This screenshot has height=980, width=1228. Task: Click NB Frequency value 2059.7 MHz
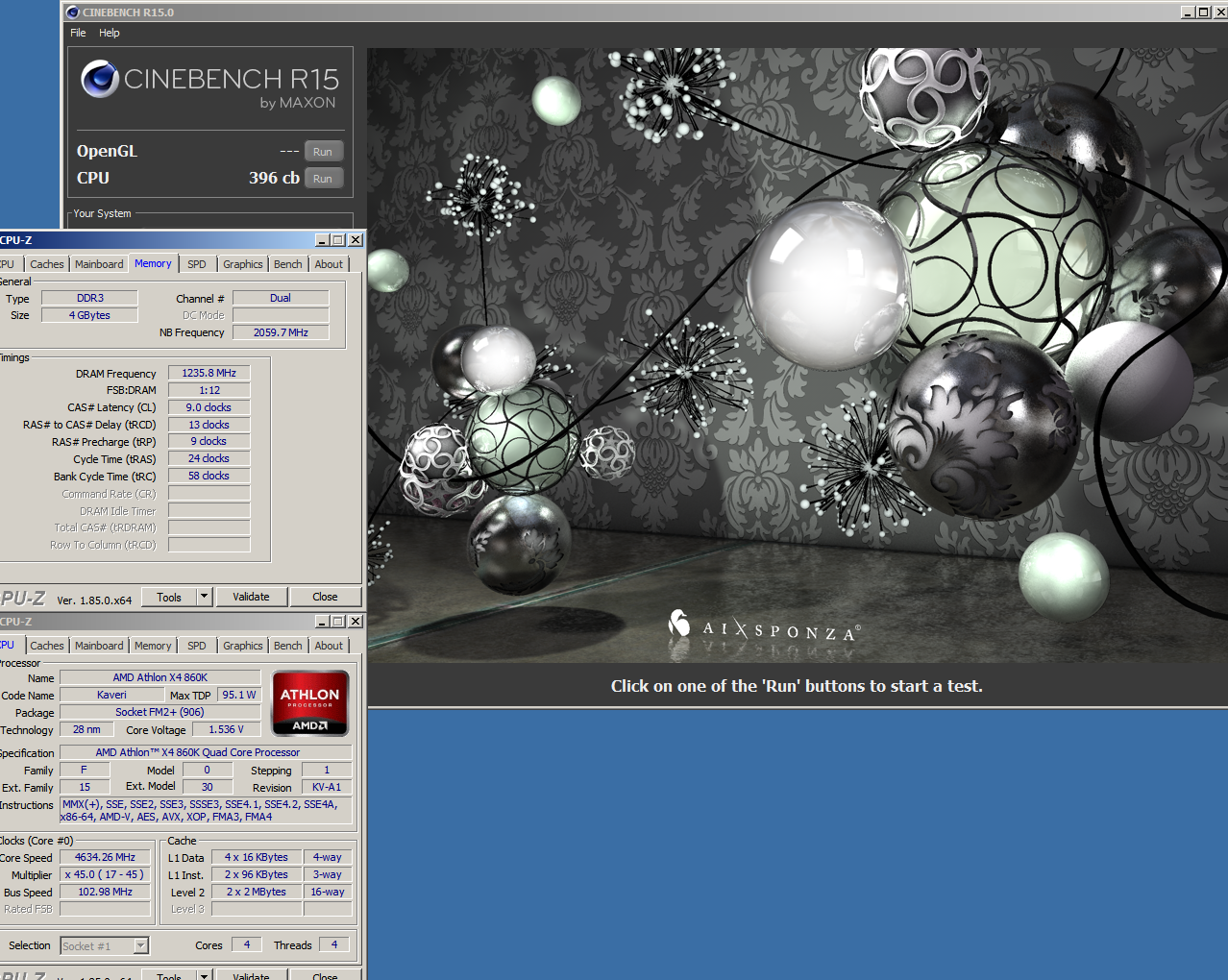(x=281, y=332)
